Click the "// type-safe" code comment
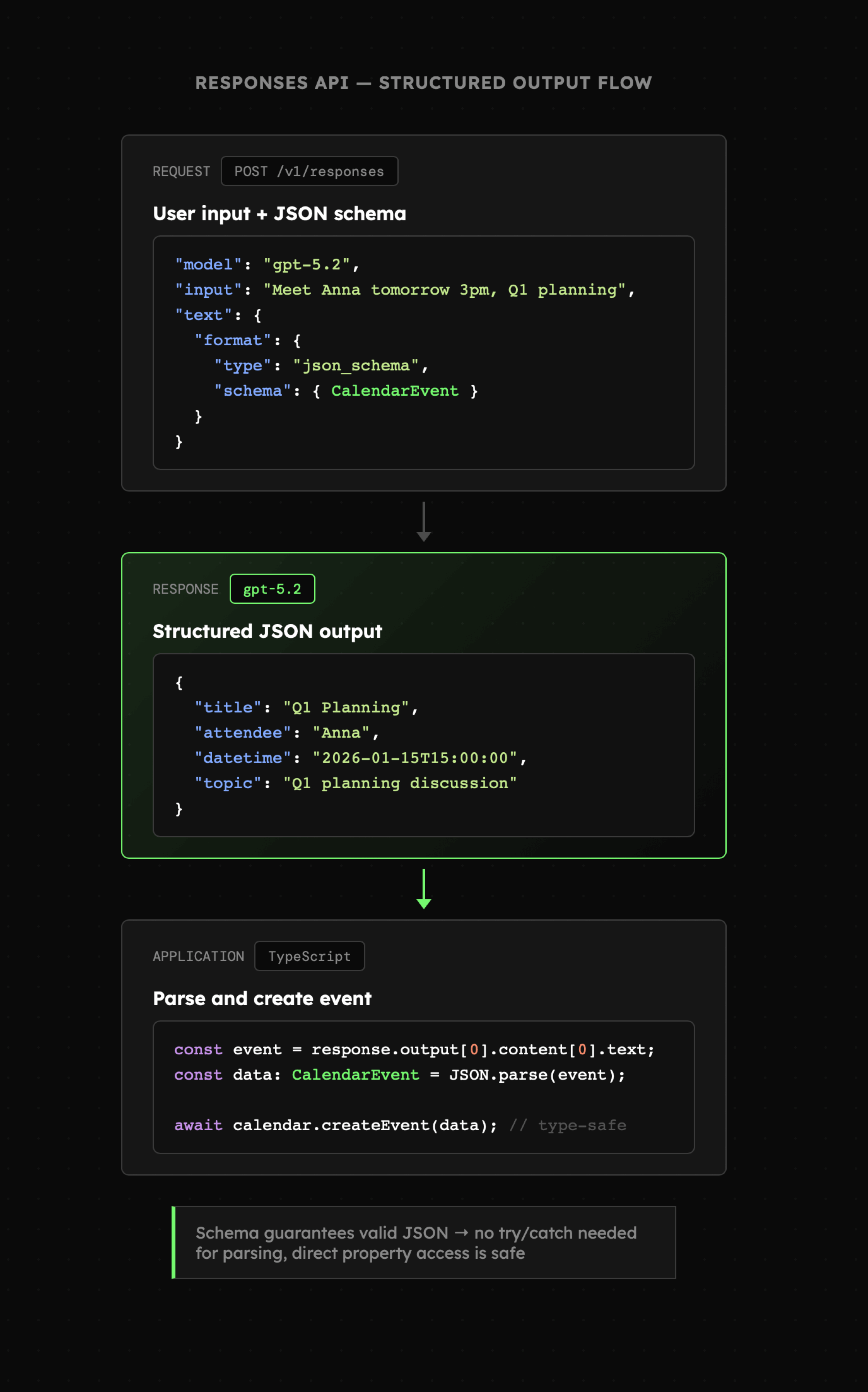868x1392 pixels. pos(568,1126)
